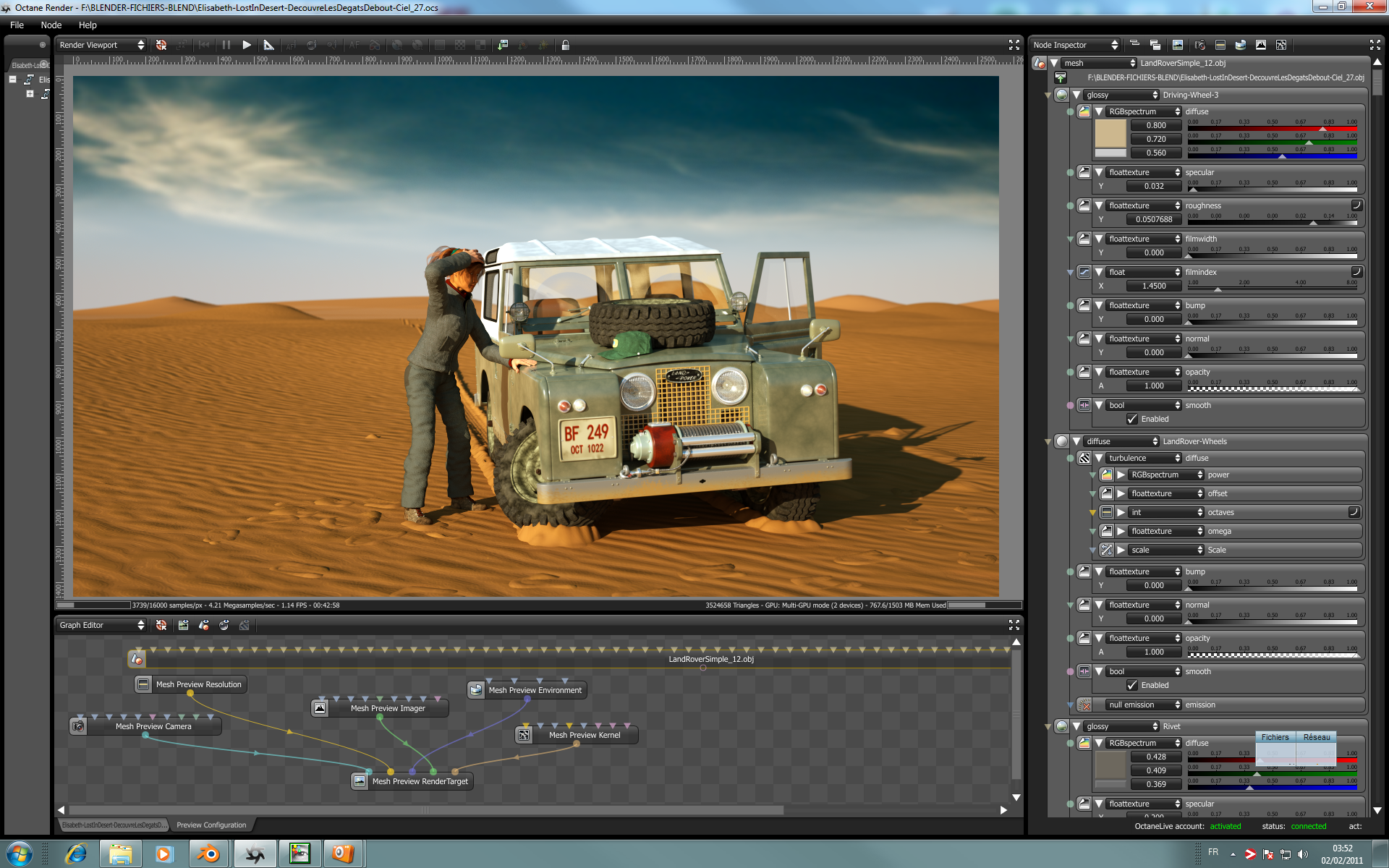Select the Mesh Preview Kernel node
The height and width of the screenshot is (868, 1389).
[584, 735]
